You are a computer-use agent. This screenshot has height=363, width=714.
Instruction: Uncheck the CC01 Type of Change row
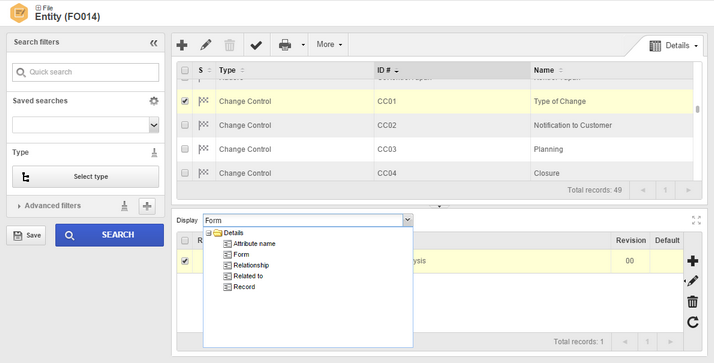(185, 101)
